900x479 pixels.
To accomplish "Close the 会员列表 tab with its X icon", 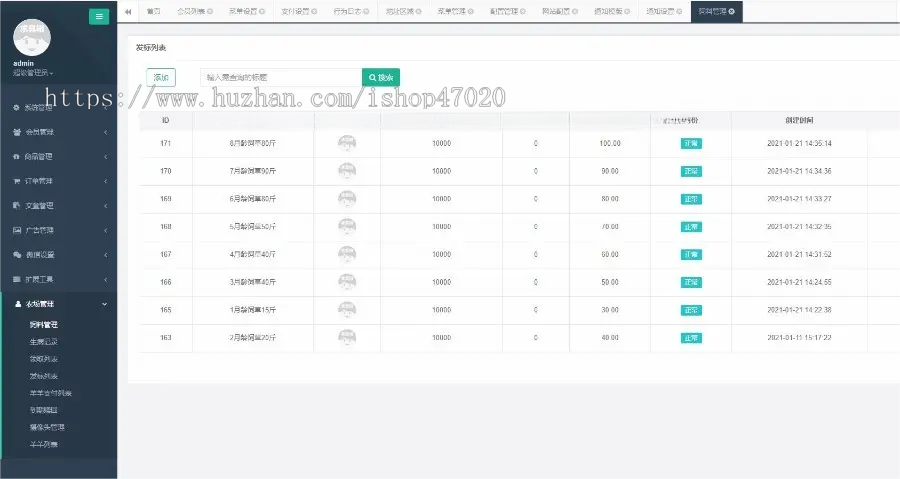I will [210, 11].
